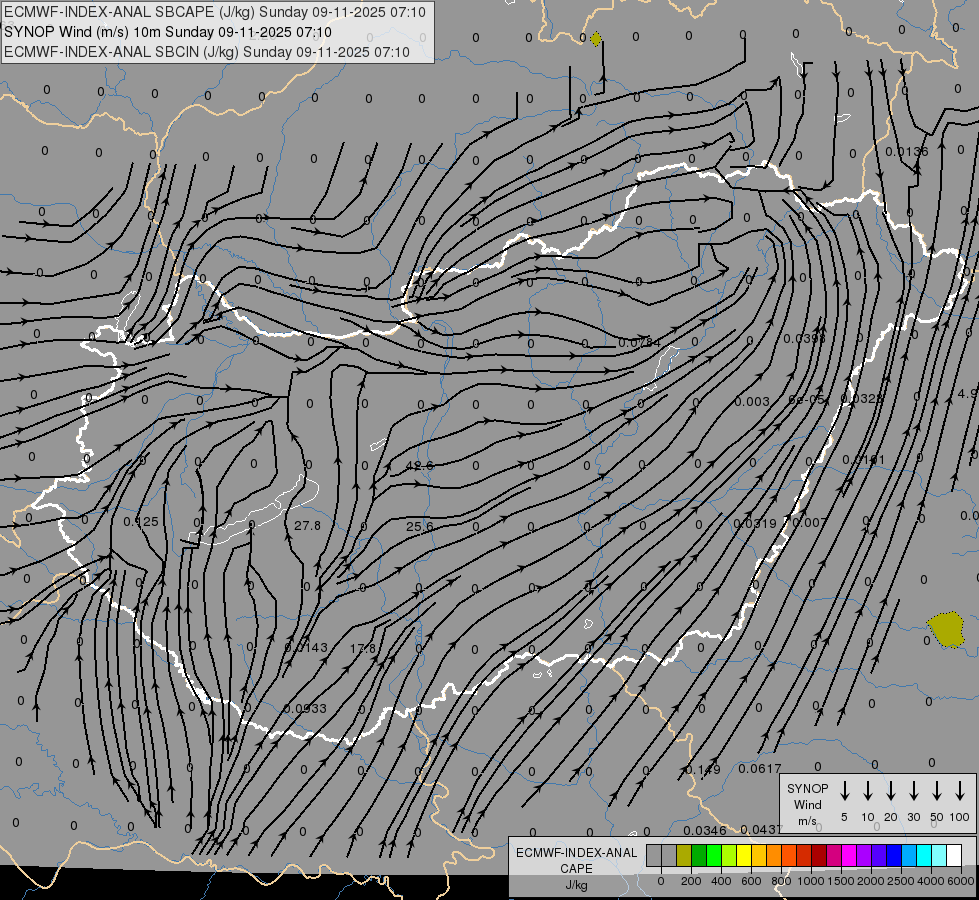
Task: Click the 0.0319 value on the map
Action: coord(755,524)
